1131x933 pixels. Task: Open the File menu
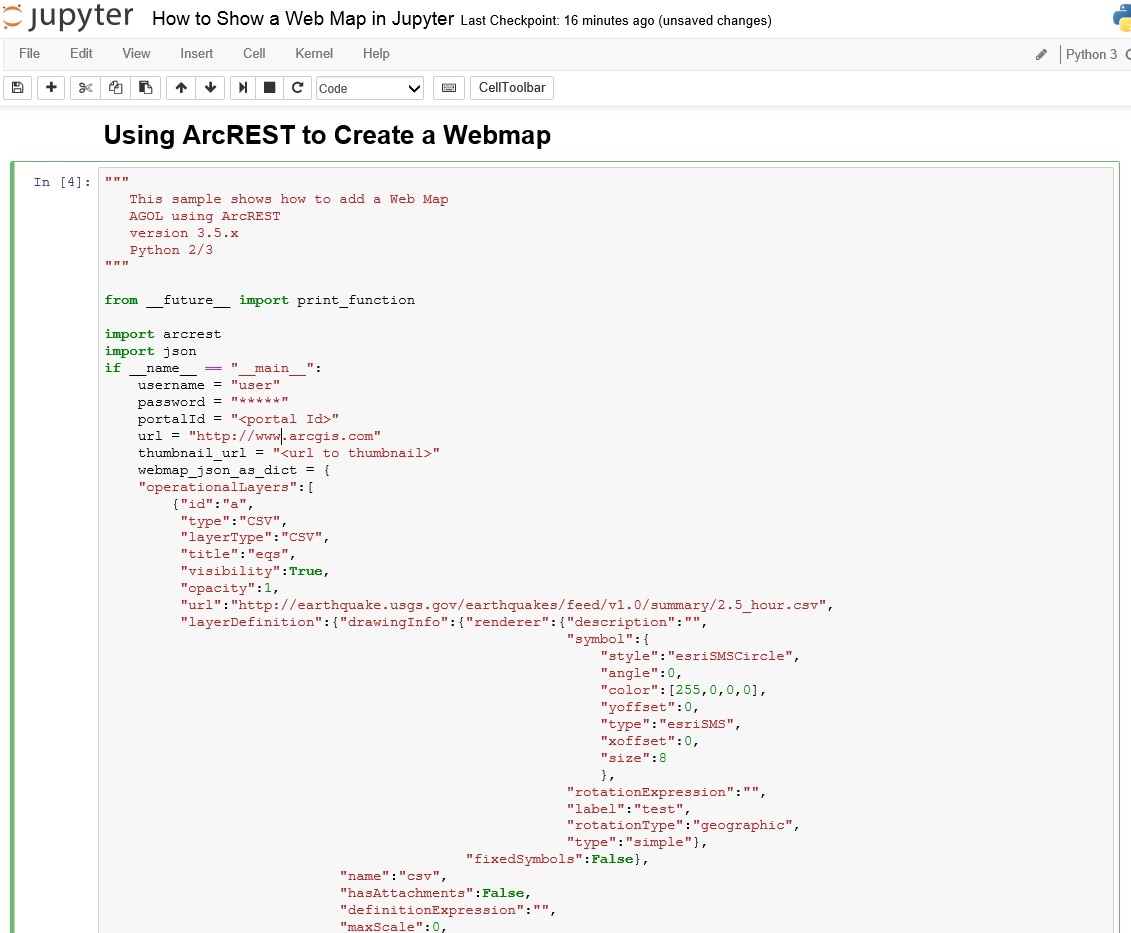(x=30, y=54)
